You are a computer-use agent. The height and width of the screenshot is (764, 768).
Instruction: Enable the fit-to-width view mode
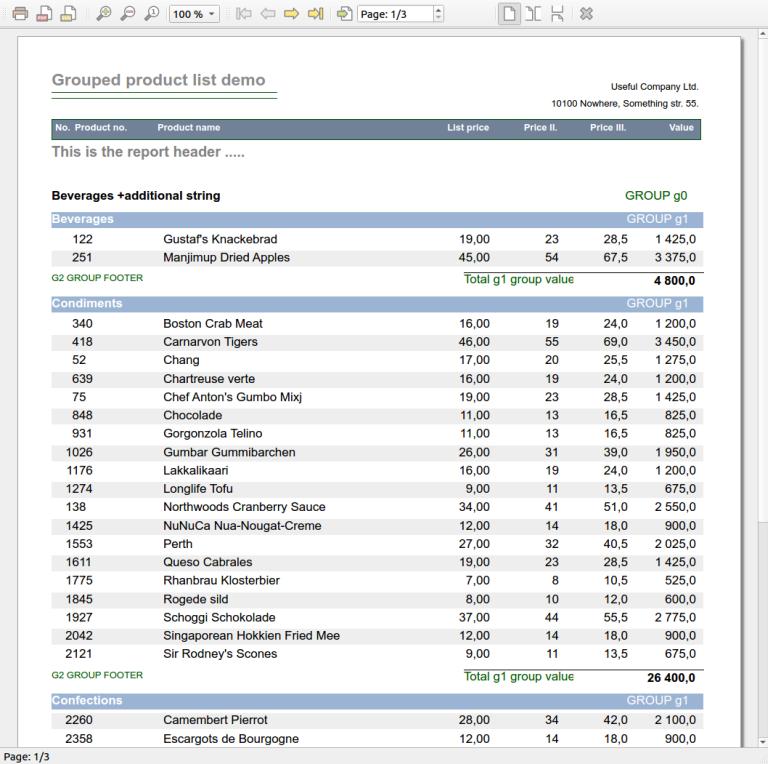pos(533,14)
